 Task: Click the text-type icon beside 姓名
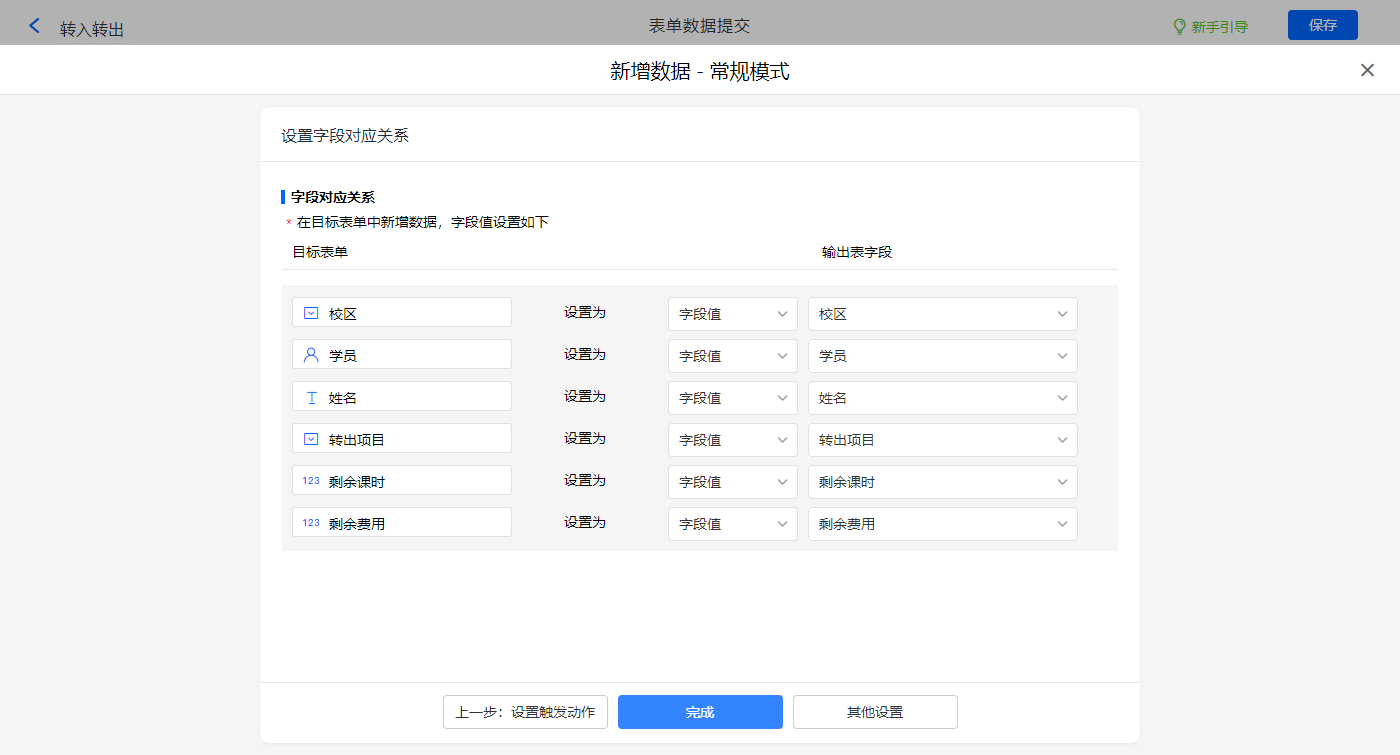pyautogui.click(x=311, y=397)
